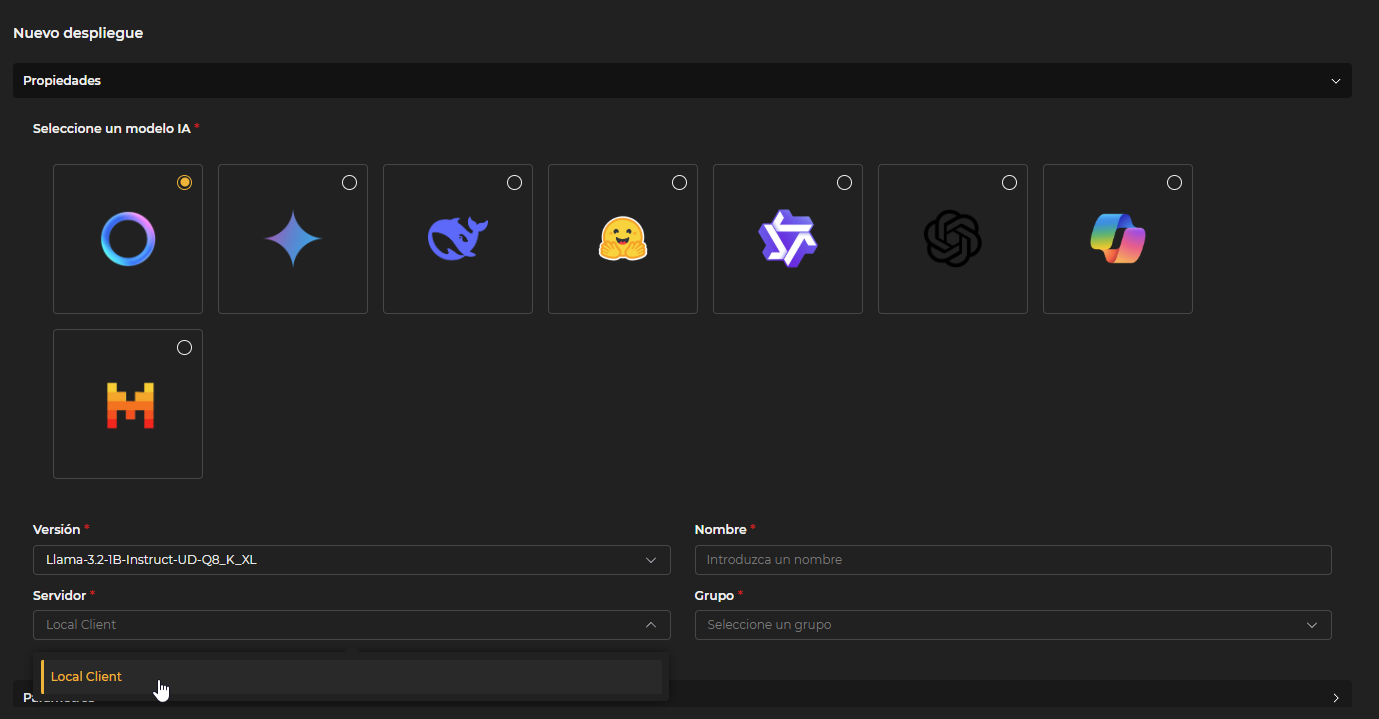Viewport: 1379px width, 719px height.
Task: Click the Seleccione un modelo IA label
Action: [x=112, y=129]
